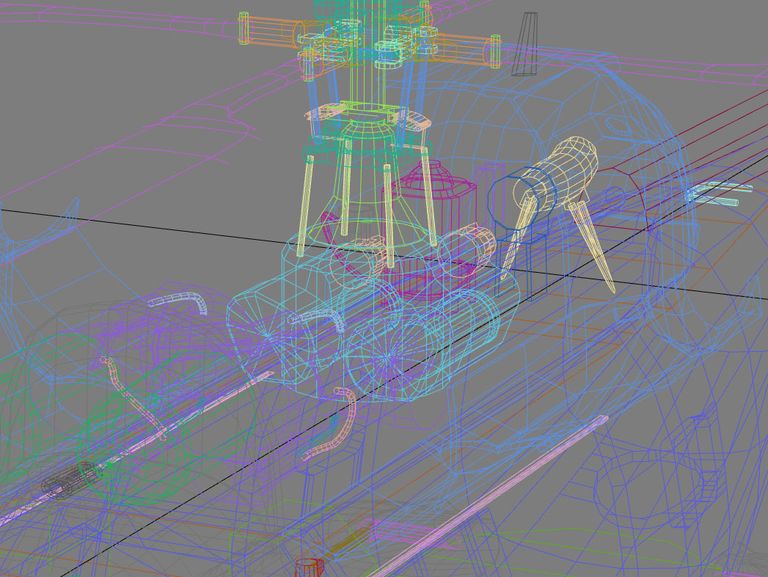
Task: Click the cyan bracket at far right edge
Action: (718, 195)
